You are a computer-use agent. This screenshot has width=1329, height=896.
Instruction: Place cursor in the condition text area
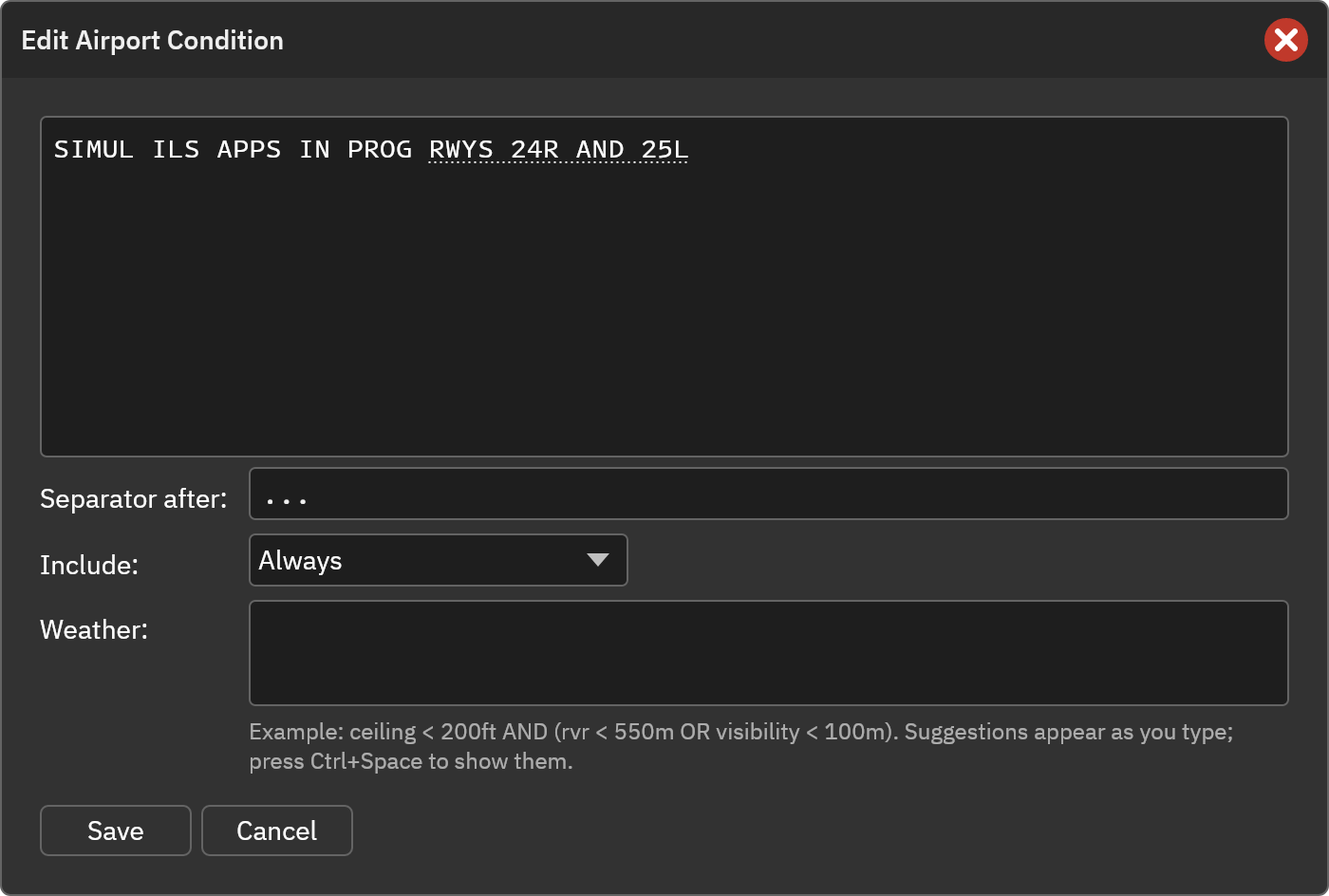click(664, 287)
